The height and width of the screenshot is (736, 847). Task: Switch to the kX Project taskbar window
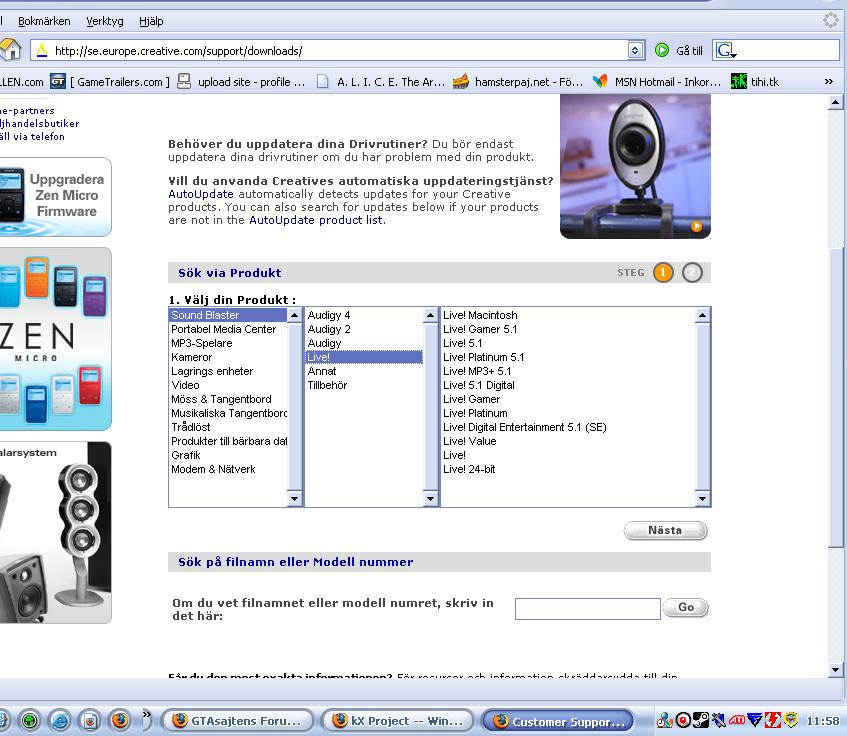click(x=397, y=720)
